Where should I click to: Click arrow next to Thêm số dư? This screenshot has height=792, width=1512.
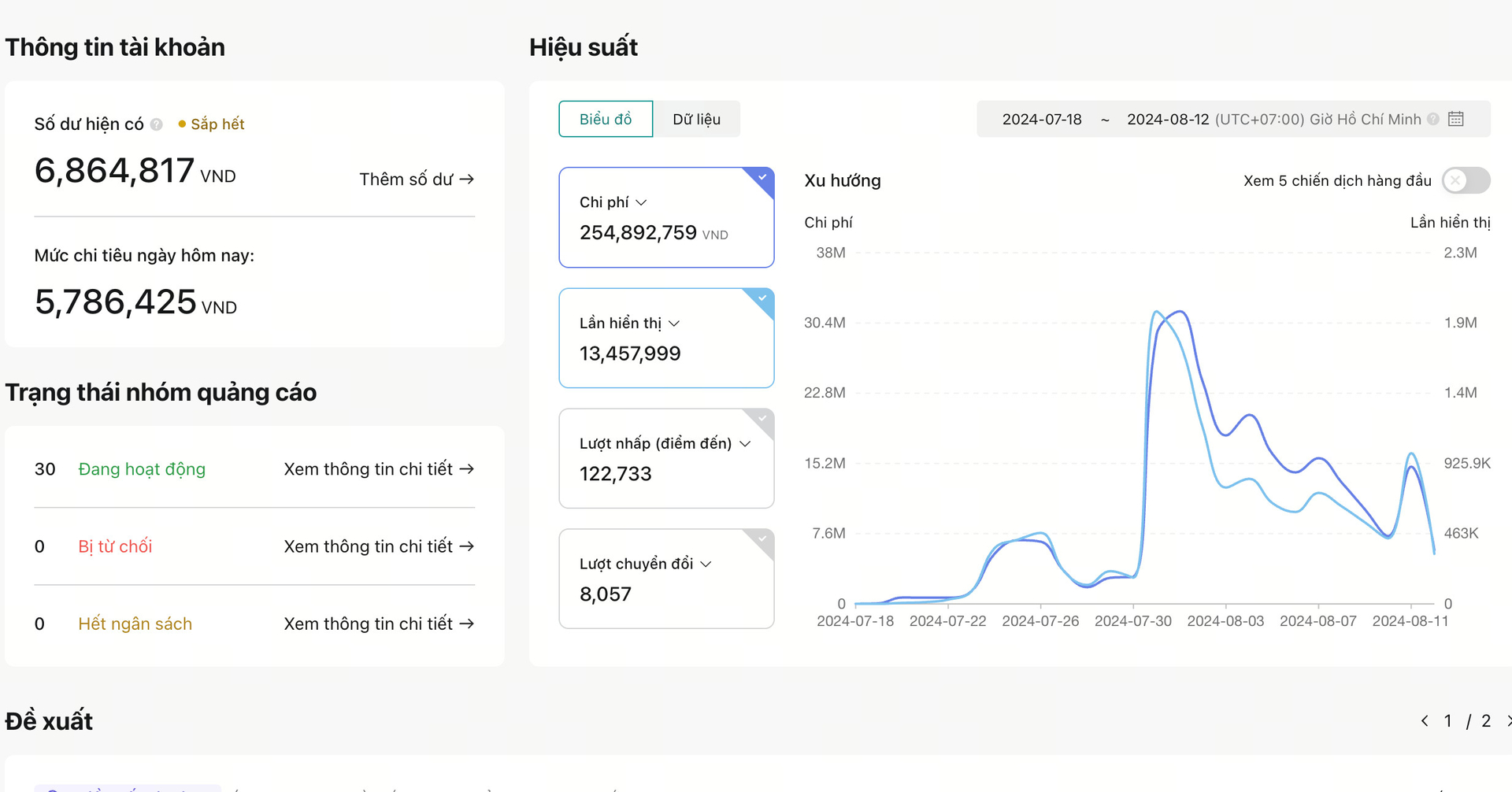click(x=467, y=179)
